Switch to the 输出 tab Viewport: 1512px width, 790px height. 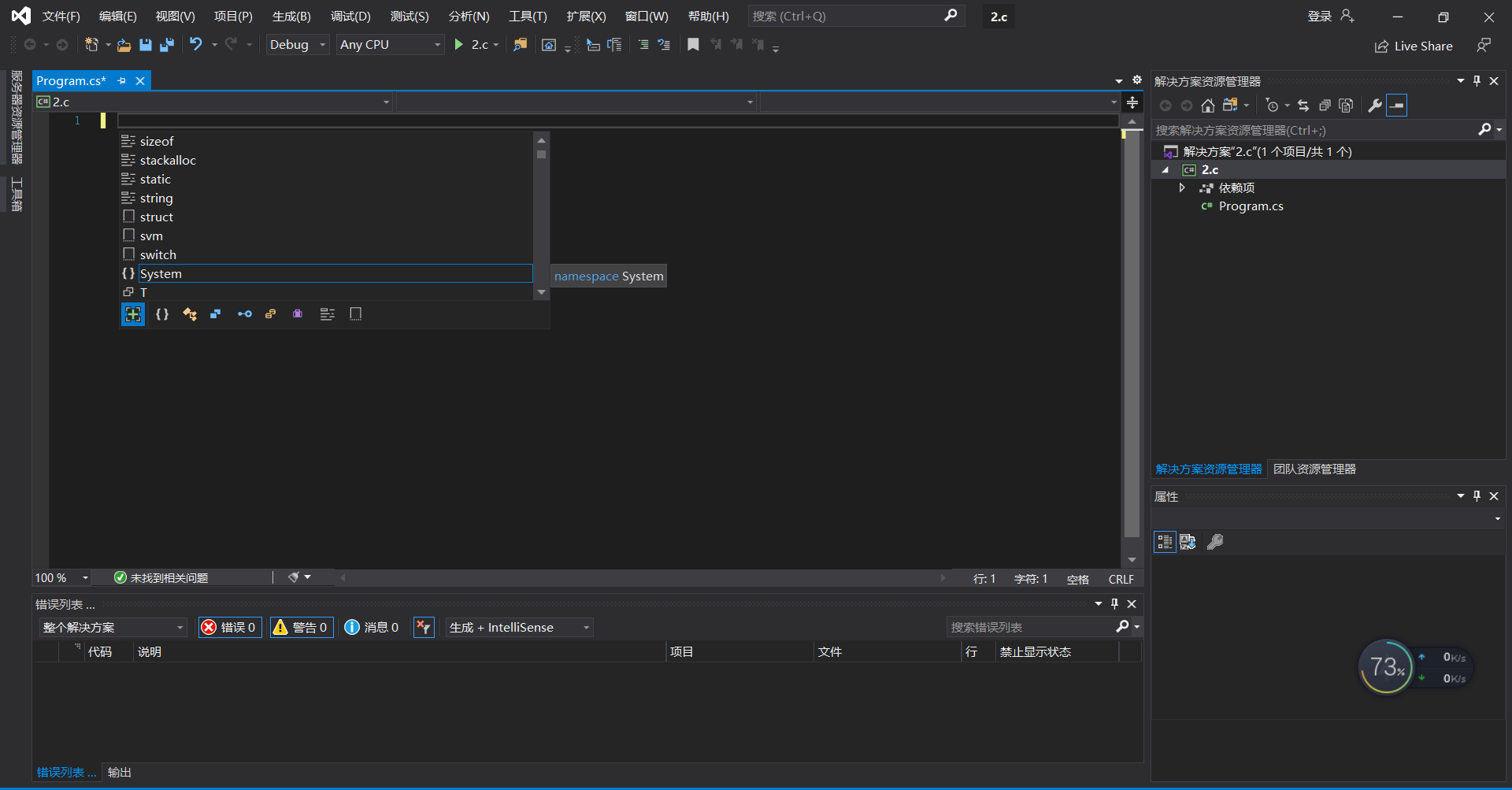click(x=120, y=773)
